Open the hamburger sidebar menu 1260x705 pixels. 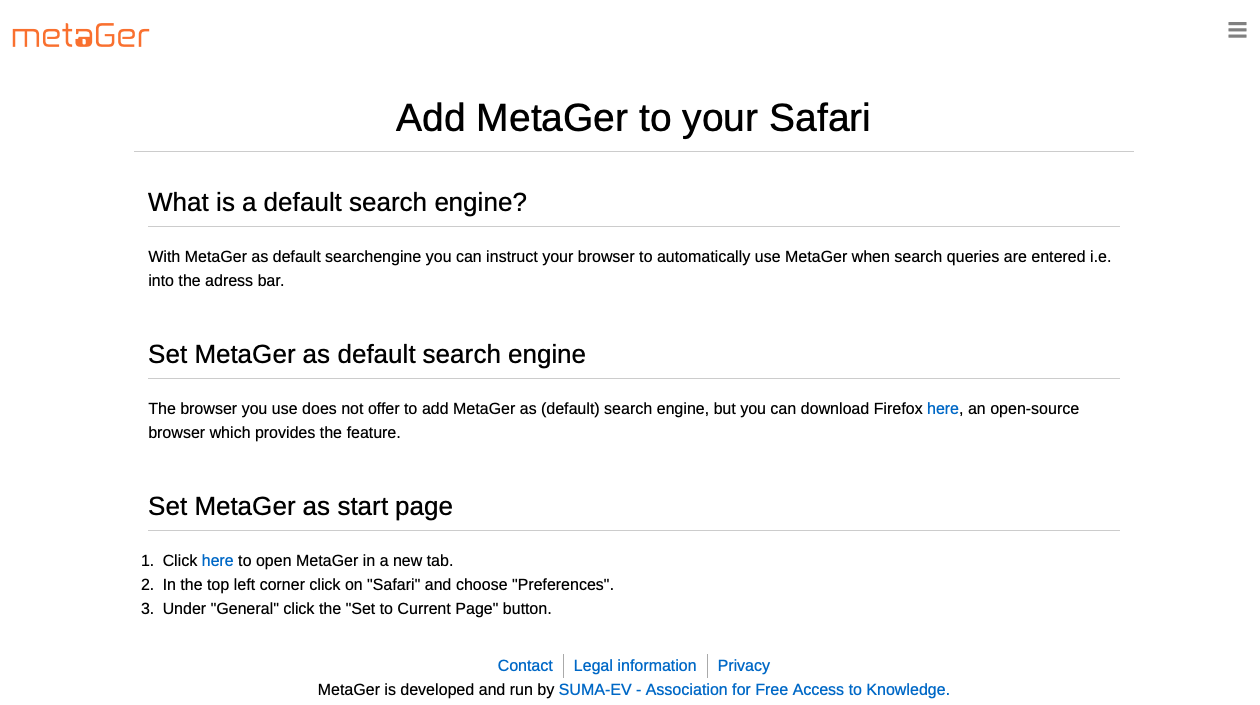(x=1237, y=30)
